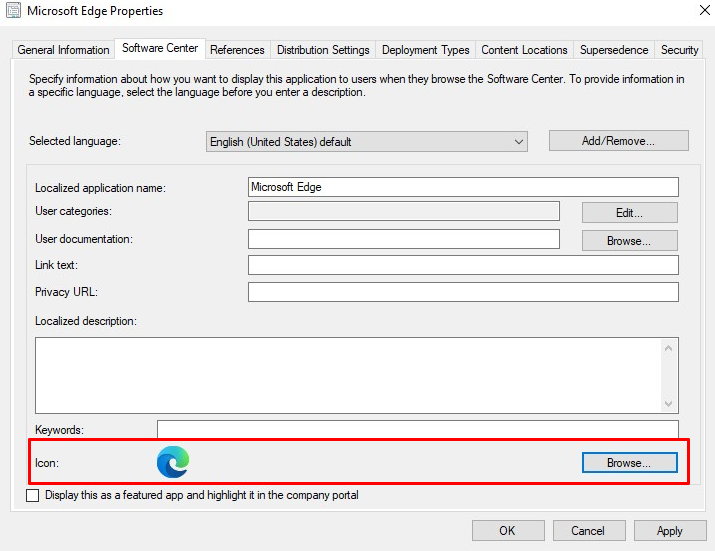Switch to the General Information tab

click(x=63, y=50)
